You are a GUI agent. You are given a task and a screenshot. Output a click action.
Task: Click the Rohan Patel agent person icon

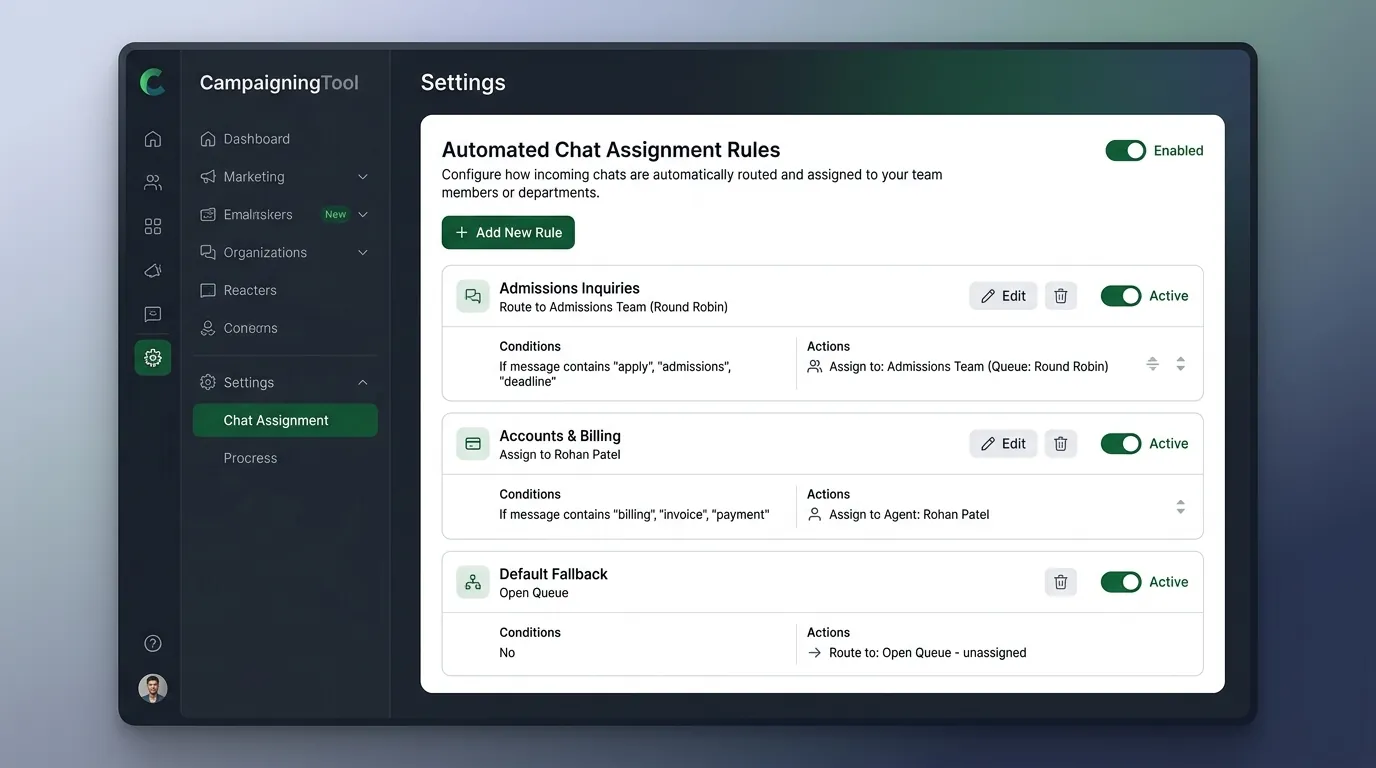click(x=815, y=515)
